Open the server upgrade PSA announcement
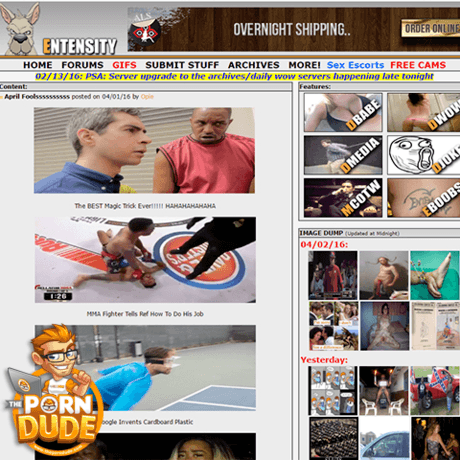The height and width of the screenshot is (460, 460). point(234,76)
